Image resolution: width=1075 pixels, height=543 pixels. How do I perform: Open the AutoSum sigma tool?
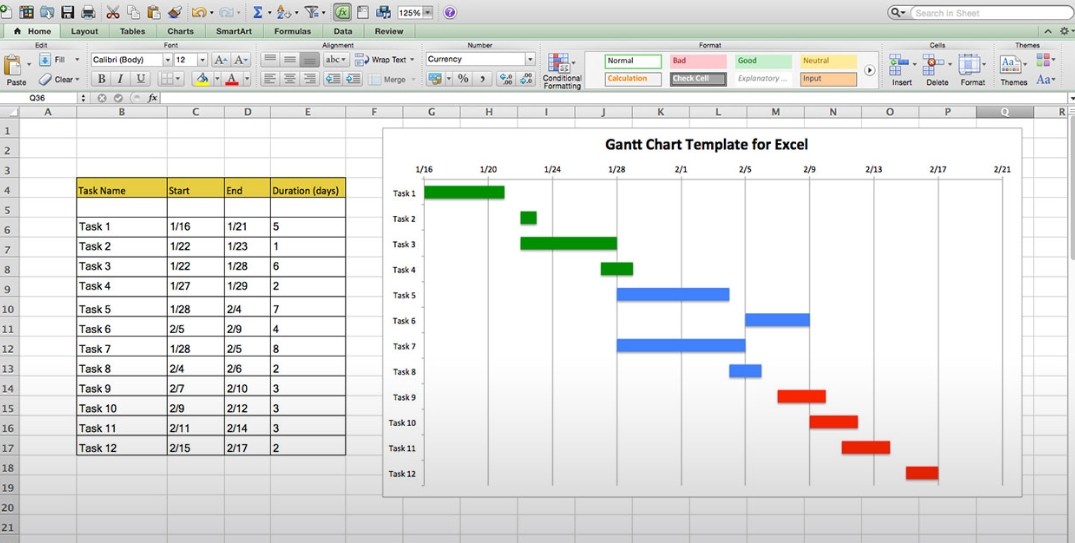258,12
